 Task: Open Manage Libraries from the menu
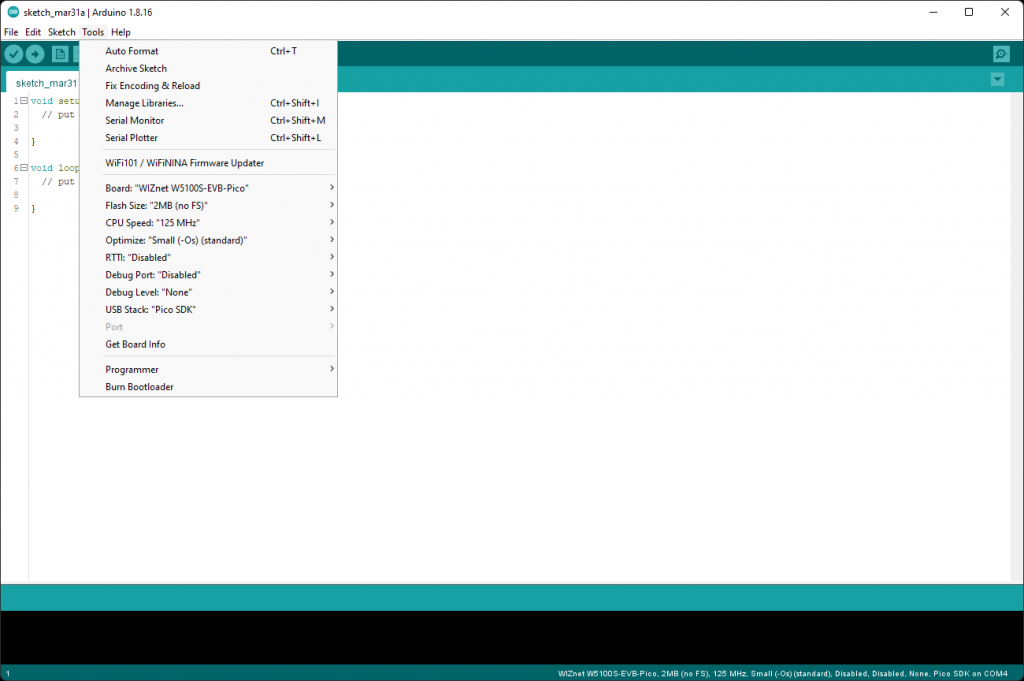point(208,103)
